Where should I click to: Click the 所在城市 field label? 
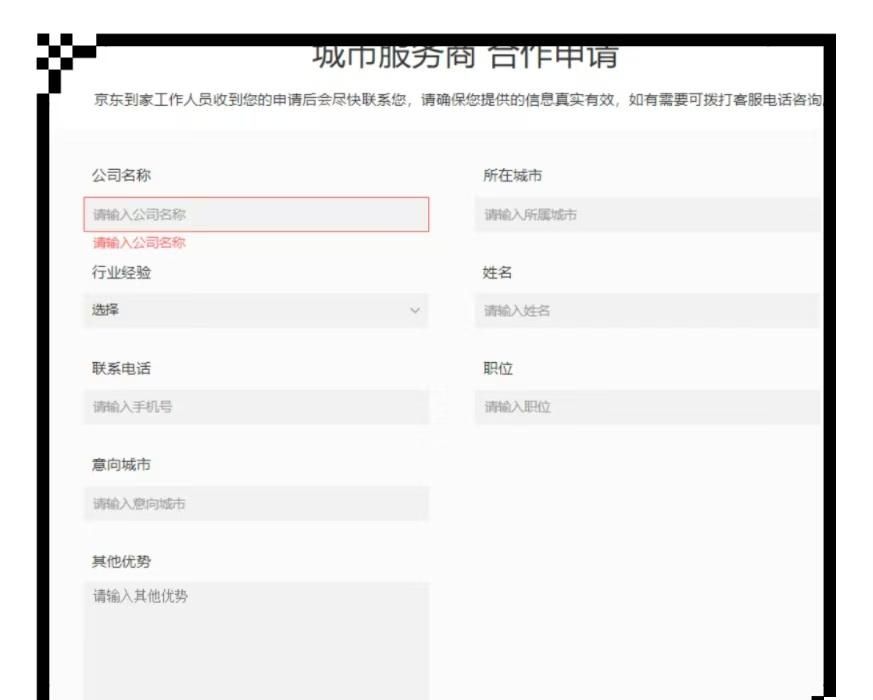click(512, 176)
